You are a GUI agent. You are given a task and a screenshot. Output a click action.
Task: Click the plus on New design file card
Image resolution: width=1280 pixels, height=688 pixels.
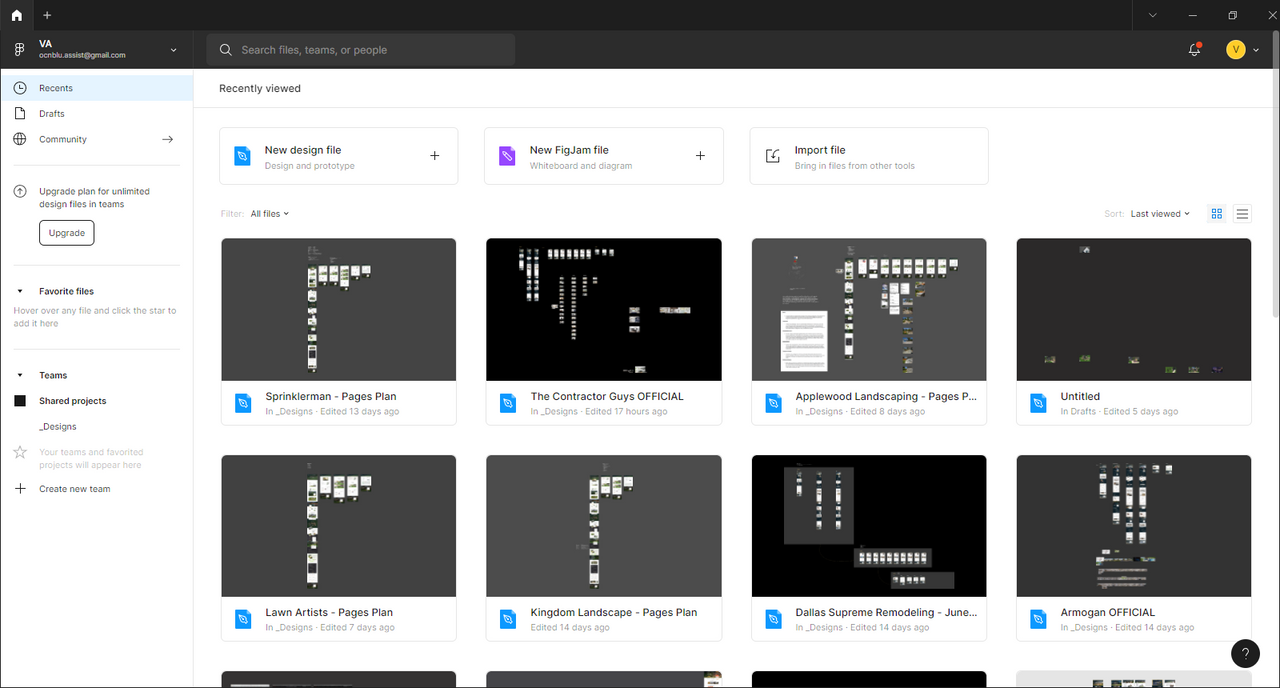pyautogui.click(x=435, y=156)
